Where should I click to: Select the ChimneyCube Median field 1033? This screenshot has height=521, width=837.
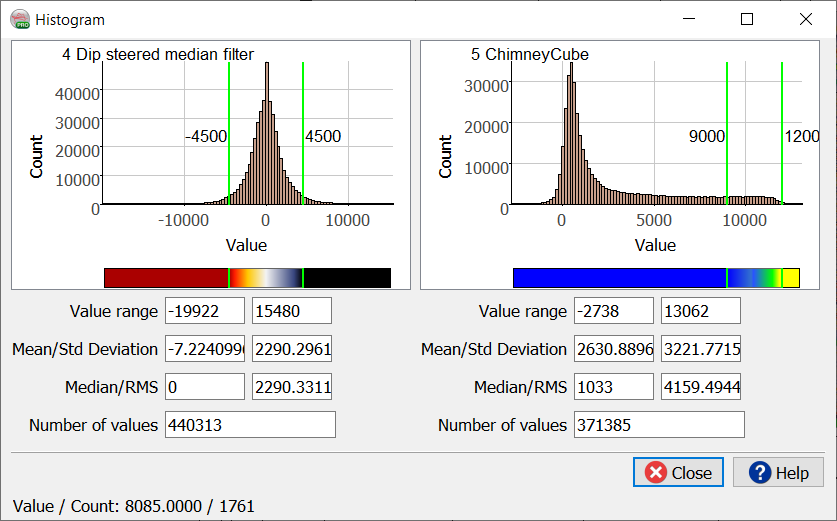[x=613, y=387]
